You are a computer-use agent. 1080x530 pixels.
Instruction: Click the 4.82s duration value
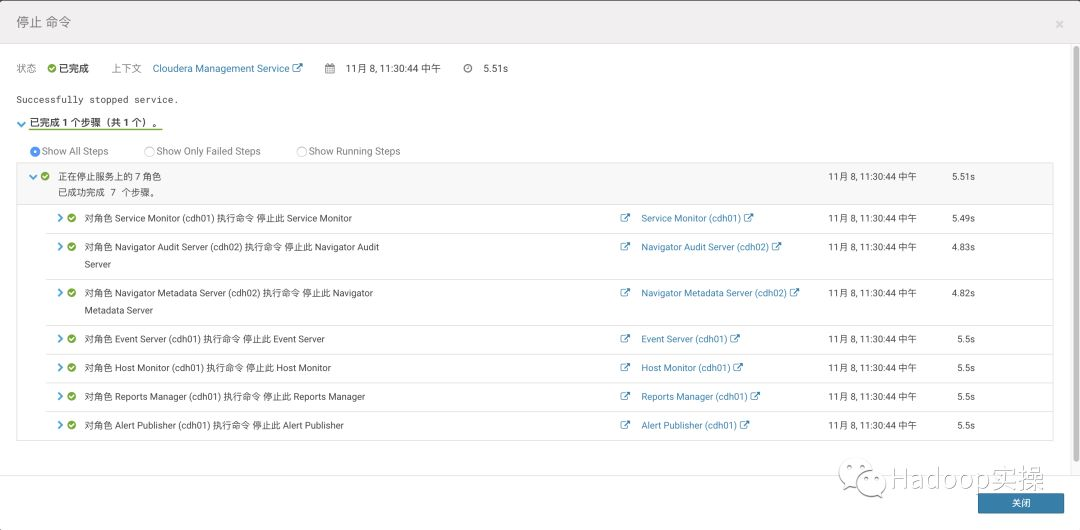(963, 293)
